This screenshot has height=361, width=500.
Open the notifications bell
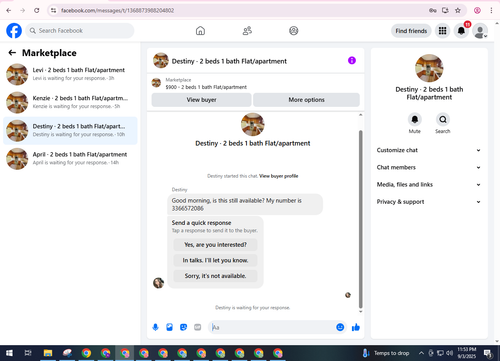click(461, 31)
